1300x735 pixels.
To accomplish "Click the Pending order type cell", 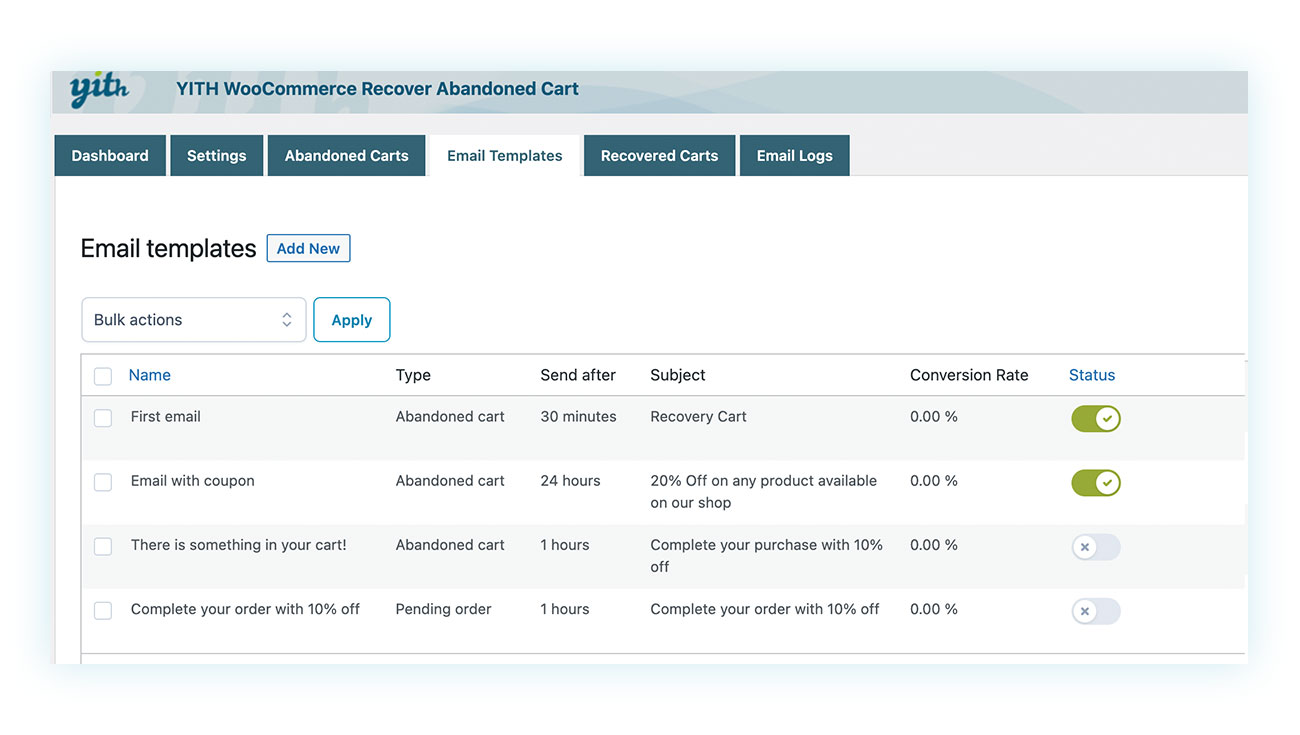I will coord(443,609).
